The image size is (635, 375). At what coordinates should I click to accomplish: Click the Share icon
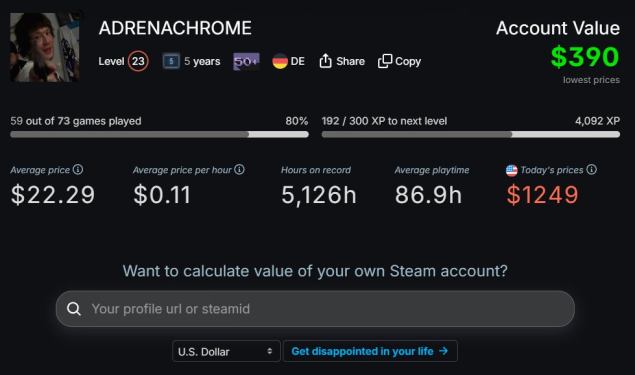[325, 61]
